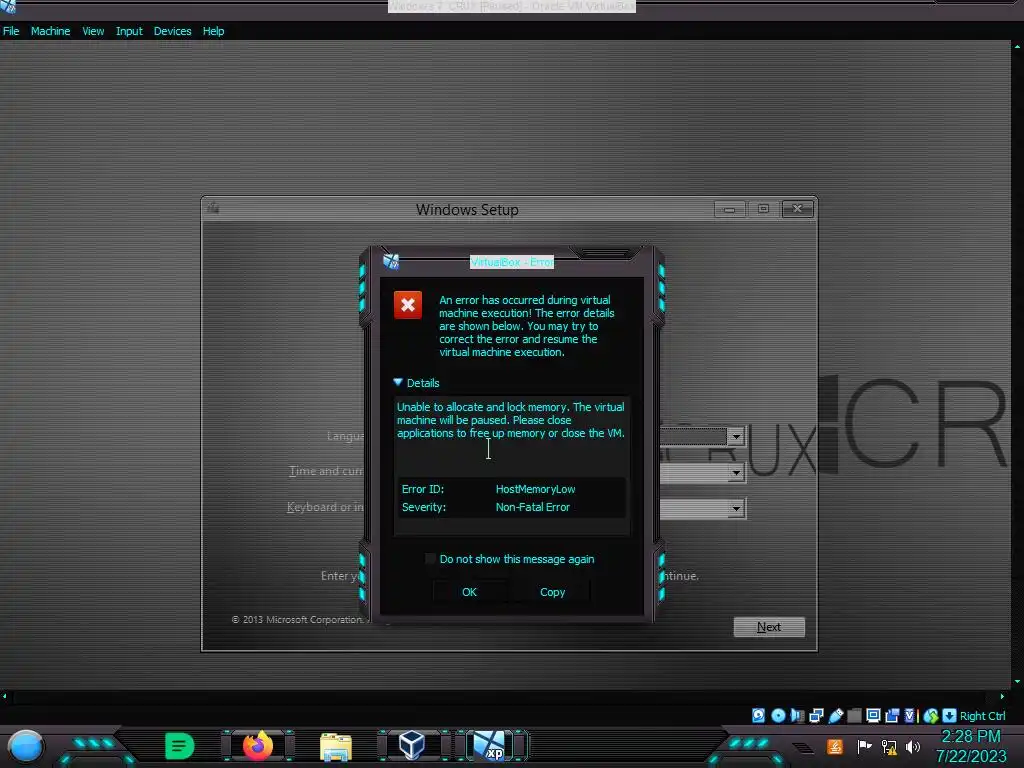Open the green chat app on taskbar

[x=180, y=746]
